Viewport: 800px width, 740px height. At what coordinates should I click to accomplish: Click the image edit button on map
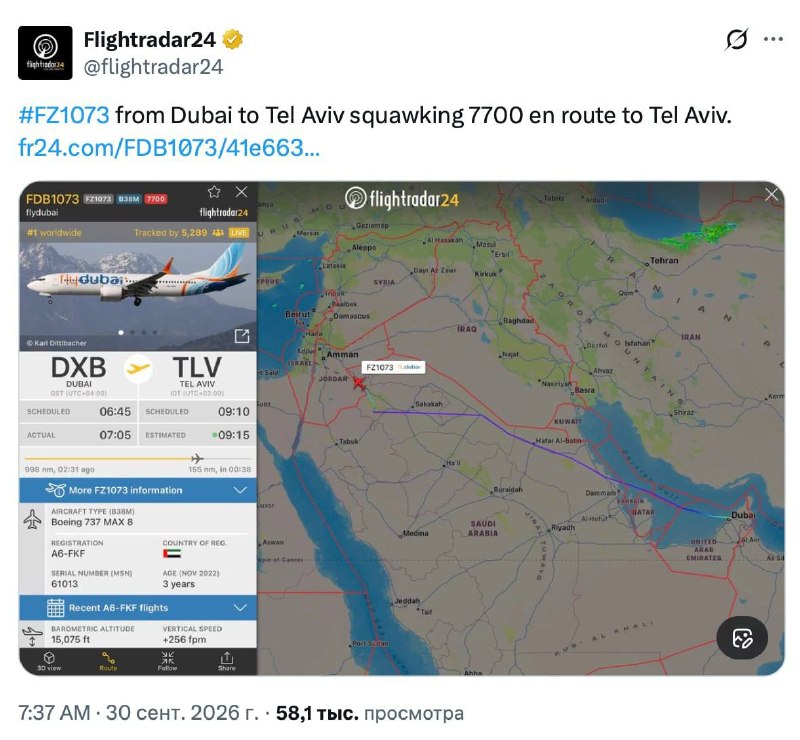point(742,638)
